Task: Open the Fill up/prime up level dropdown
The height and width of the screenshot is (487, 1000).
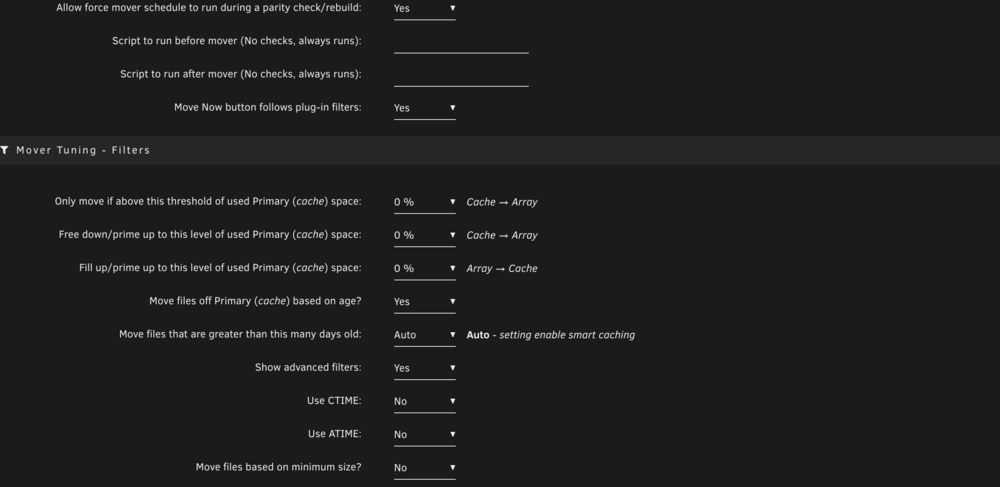Action: click(x=425, y=269)
